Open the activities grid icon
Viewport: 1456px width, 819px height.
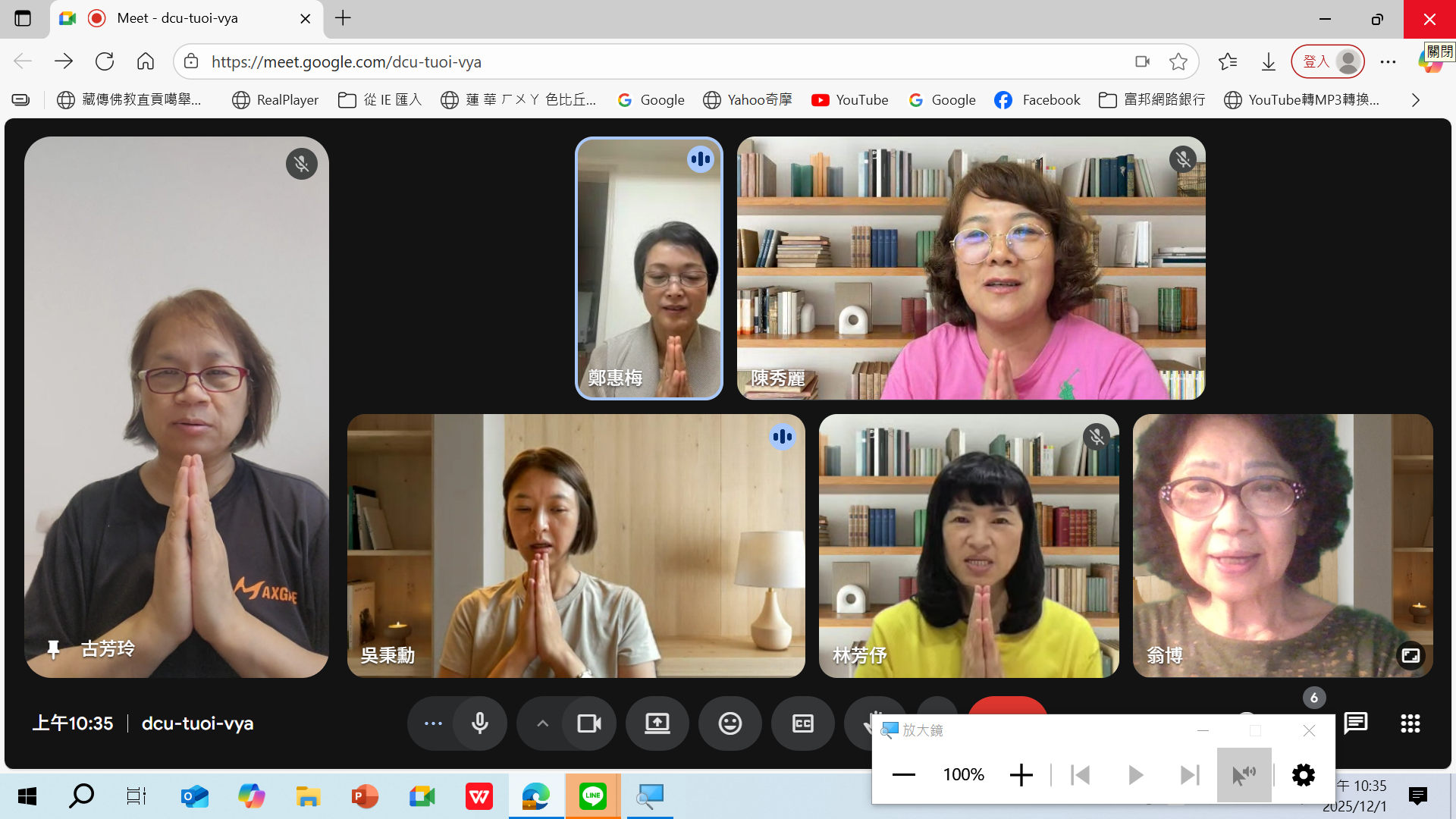tap(1410, 723)
